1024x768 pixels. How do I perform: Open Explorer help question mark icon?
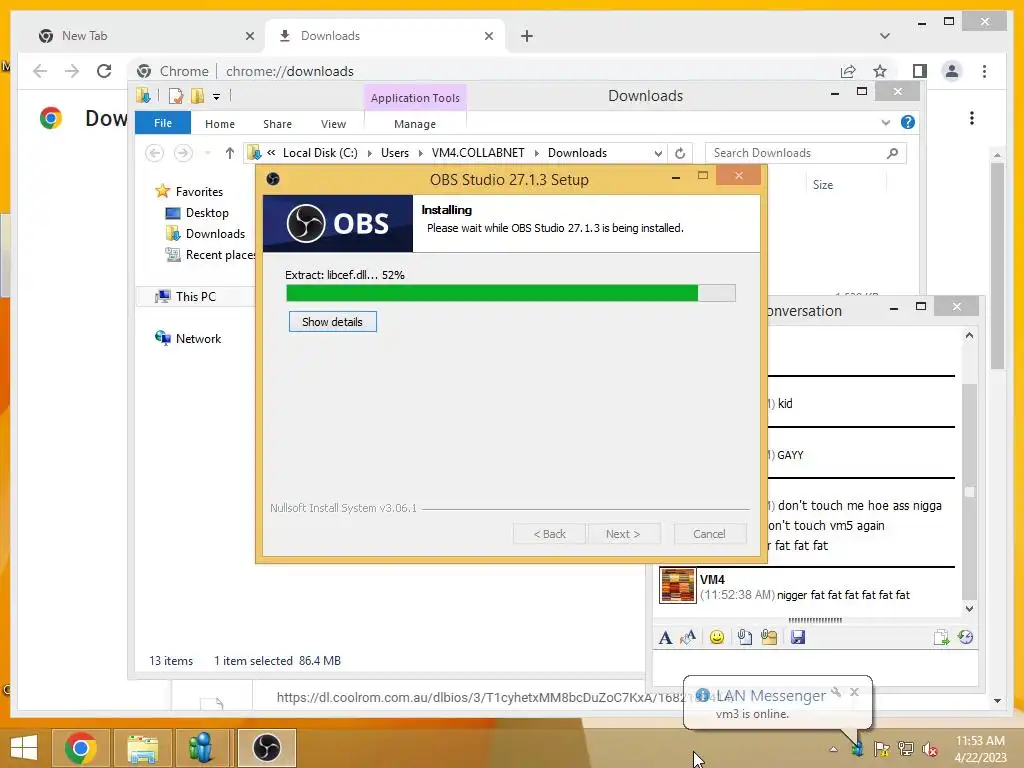click(907, 122)
